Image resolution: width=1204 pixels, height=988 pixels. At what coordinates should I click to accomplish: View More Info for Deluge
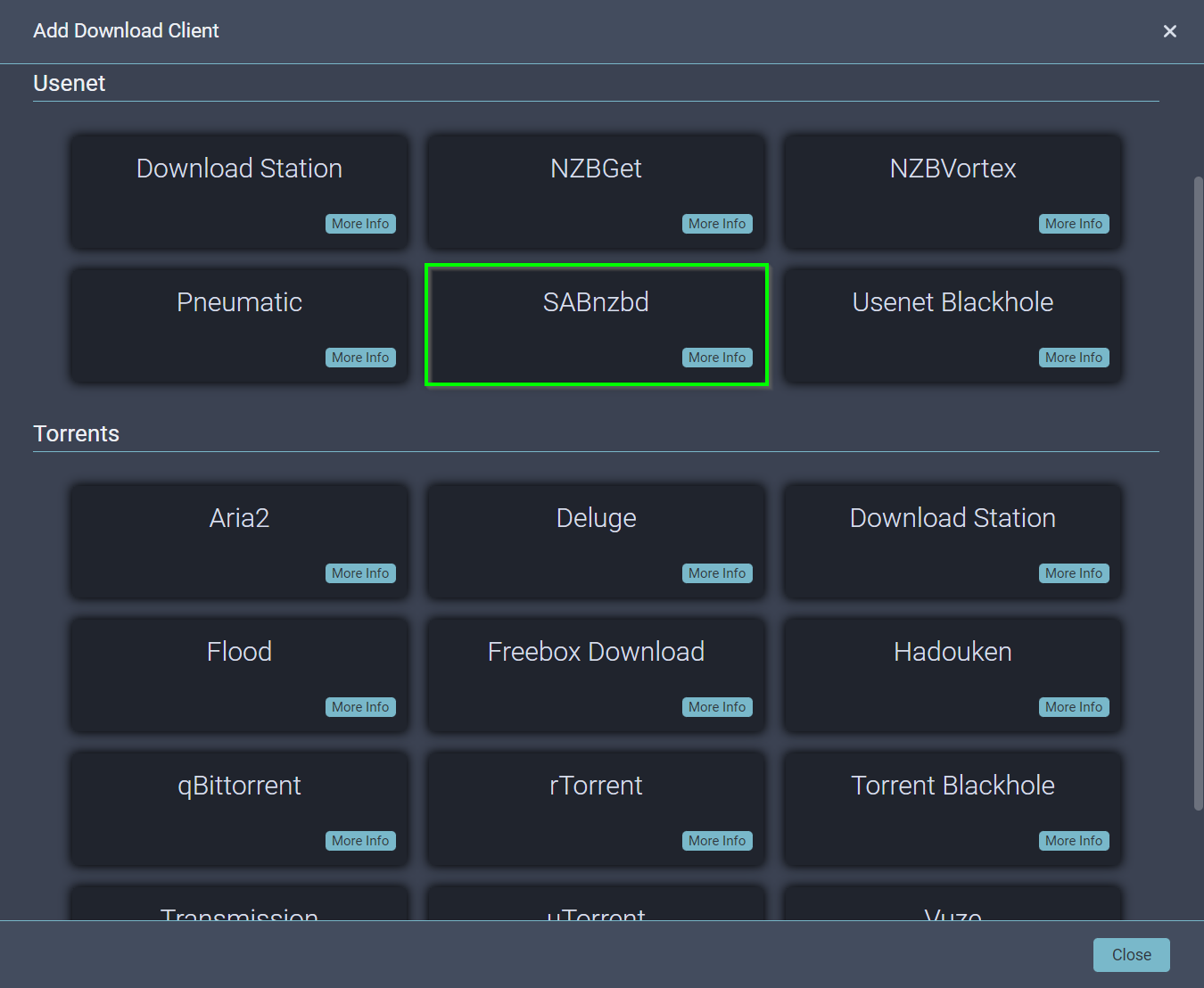coord(717,573)
